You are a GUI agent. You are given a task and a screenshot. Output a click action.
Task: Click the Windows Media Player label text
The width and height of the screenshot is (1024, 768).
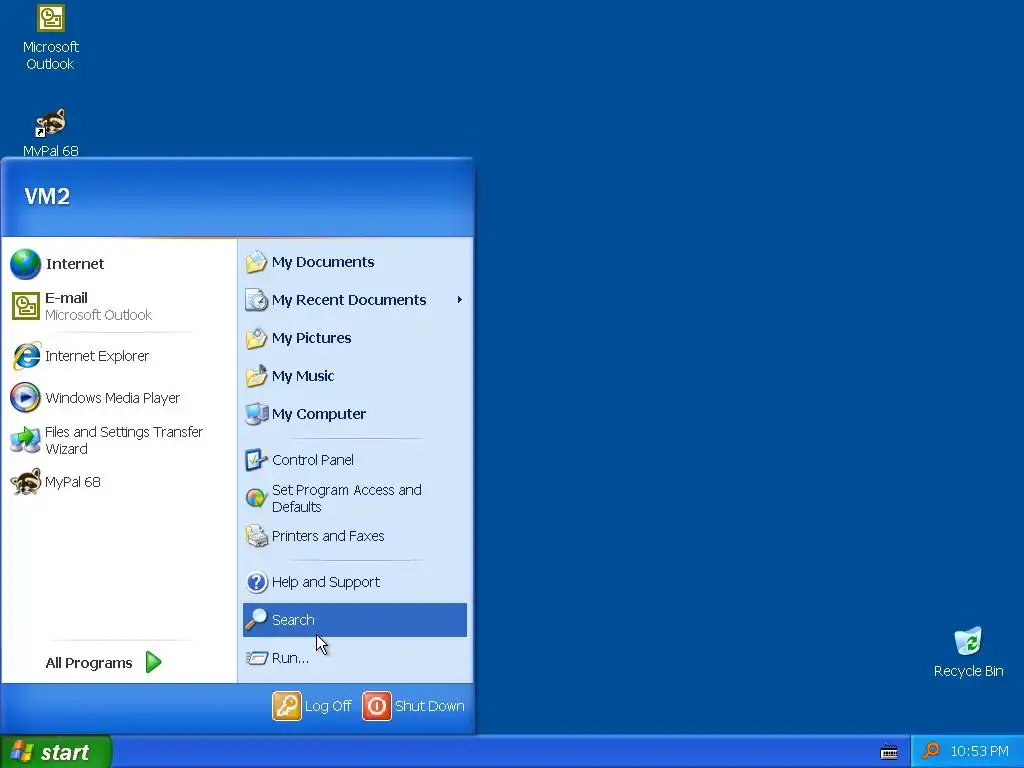[112, 398]
